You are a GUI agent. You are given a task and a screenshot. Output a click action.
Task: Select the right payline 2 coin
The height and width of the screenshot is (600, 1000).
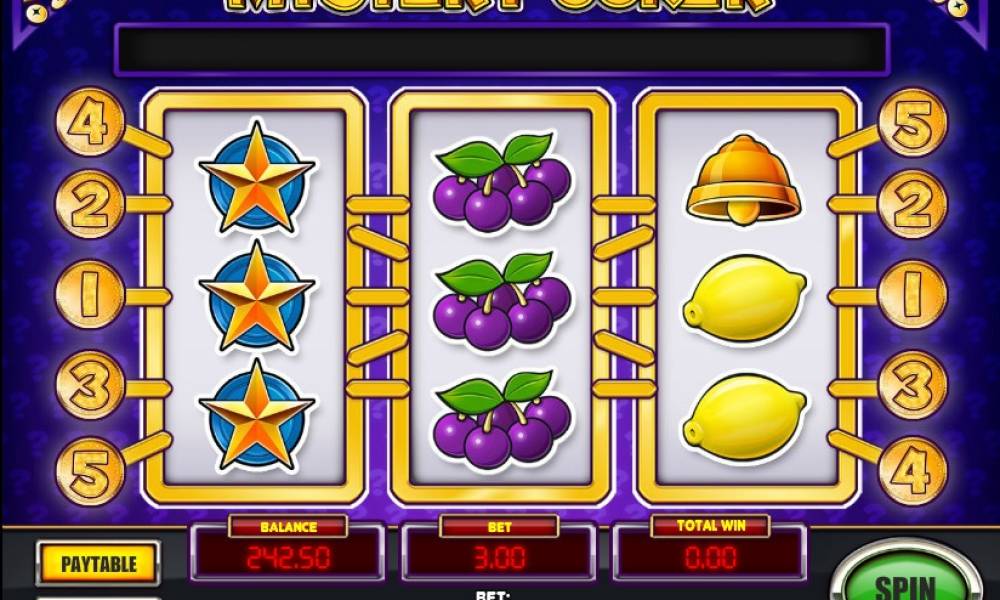tap(913, 204)
